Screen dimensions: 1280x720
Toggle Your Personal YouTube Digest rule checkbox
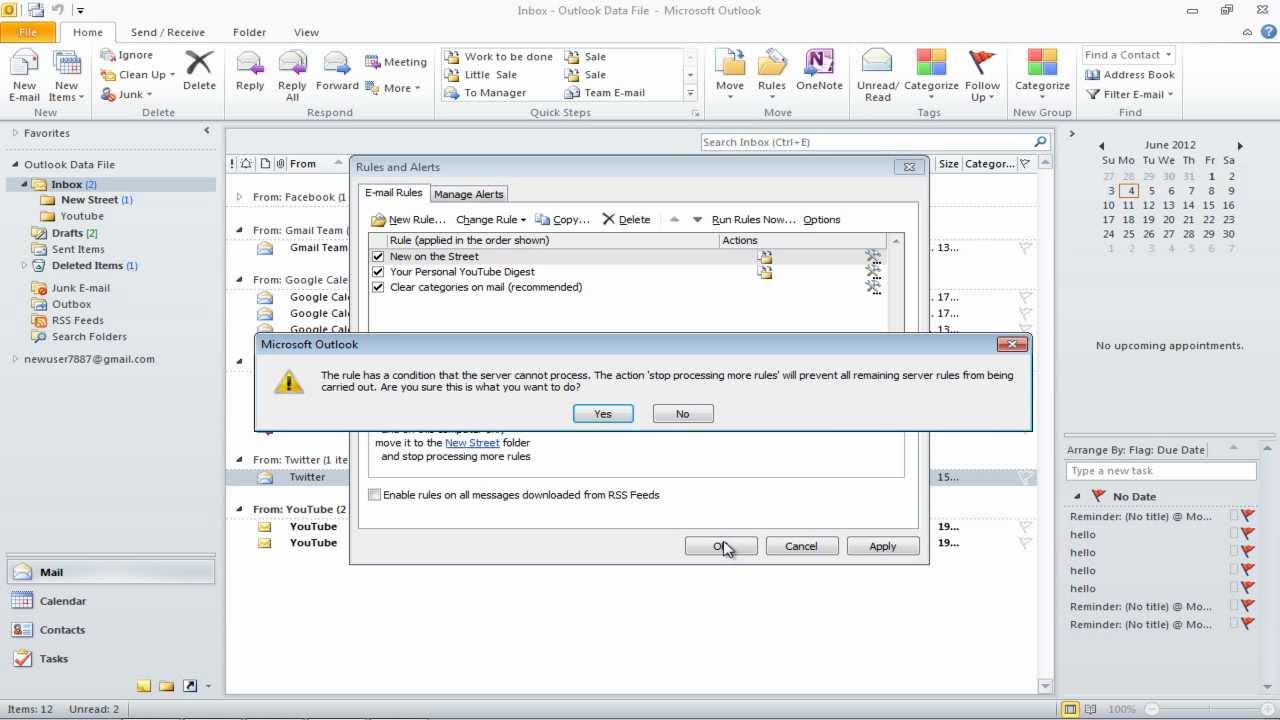[x=378, y=272]
